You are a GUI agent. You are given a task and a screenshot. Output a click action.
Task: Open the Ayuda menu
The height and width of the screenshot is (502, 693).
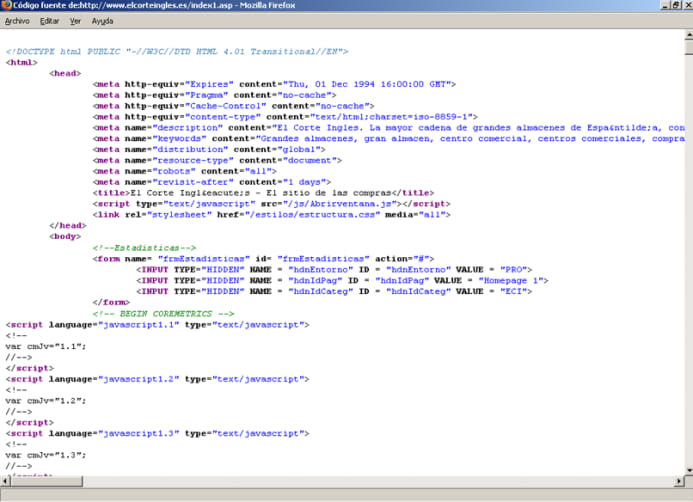pos(102,20)
